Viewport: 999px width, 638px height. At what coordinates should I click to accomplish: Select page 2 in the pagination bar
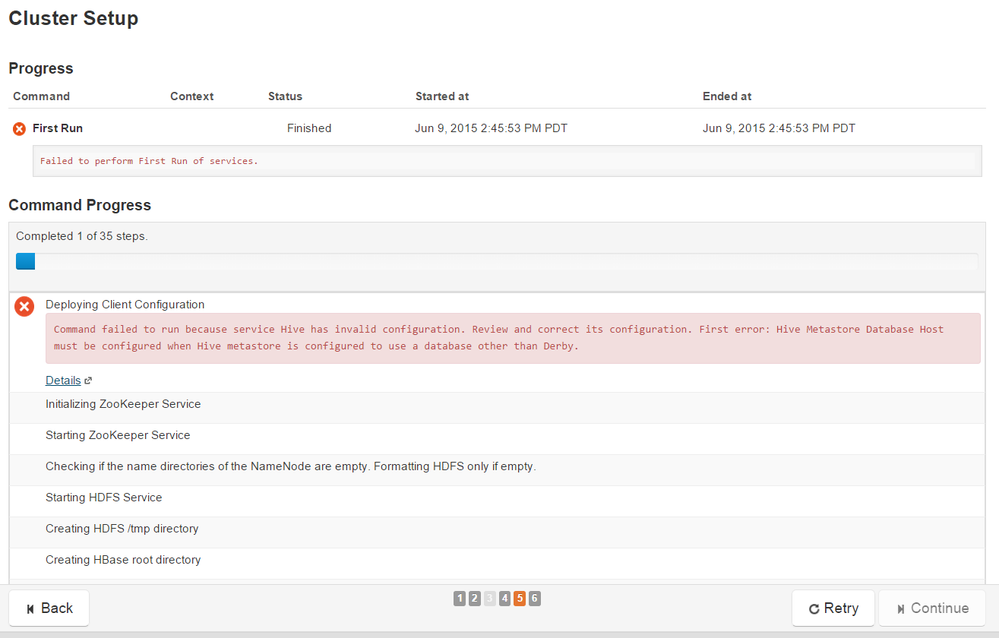pos(474,597)
